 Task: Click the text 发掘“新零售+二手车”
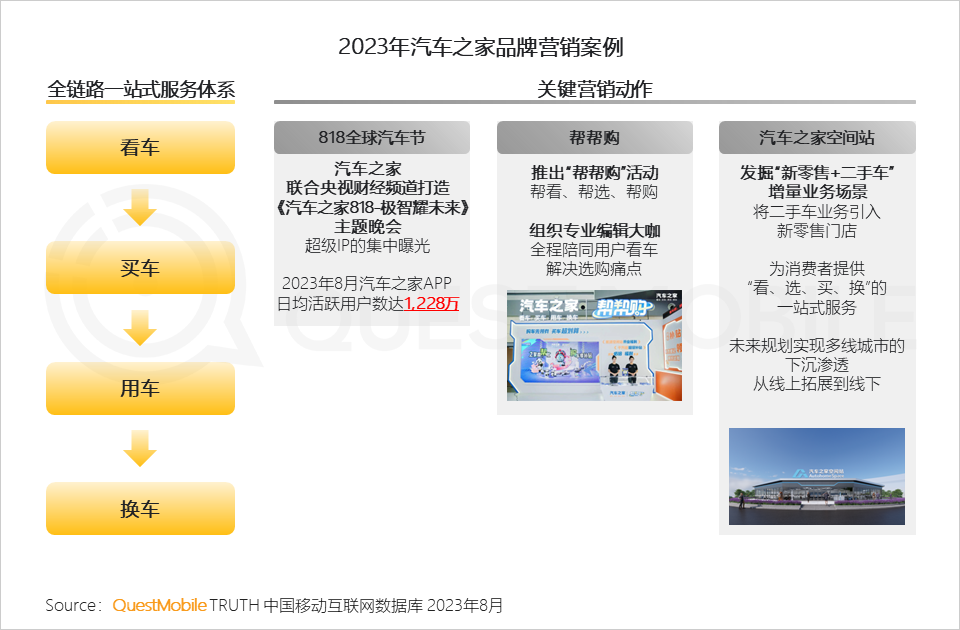817,173
